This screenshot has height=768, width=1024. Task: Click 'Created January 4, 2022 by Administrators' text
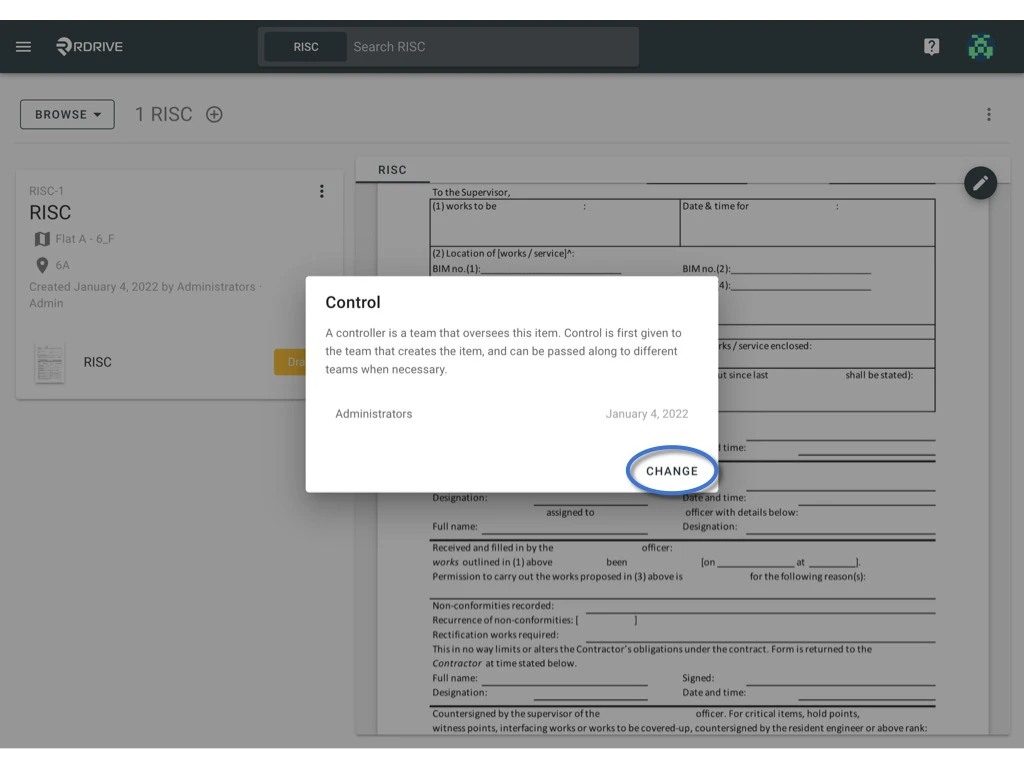click(x=142, y=287)
